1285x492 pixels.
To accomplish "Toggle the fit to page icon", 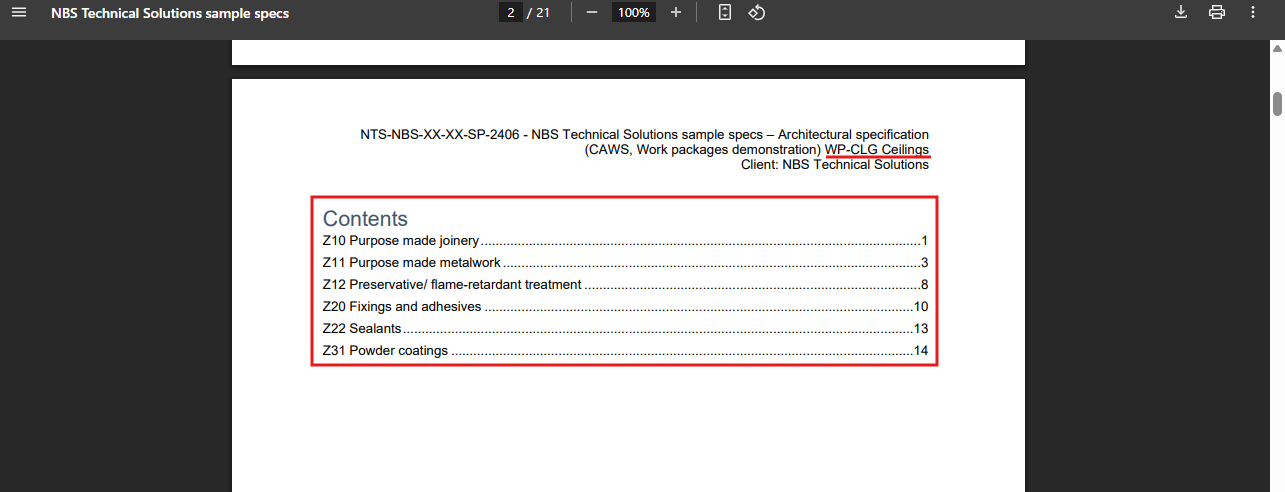I will coord(726,12).
